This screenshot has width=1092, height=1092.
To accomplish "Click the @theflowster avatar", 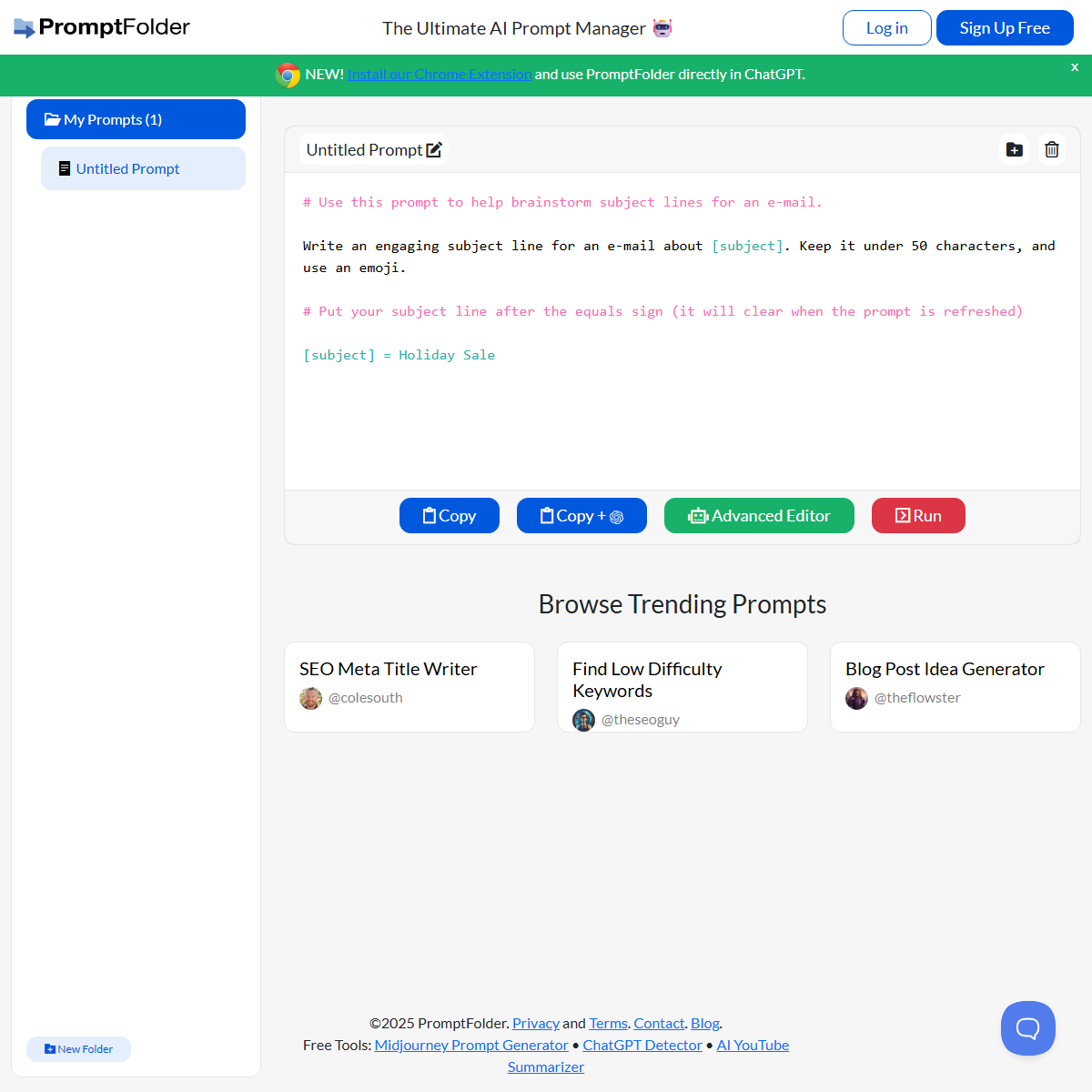I will click(856, 698).
